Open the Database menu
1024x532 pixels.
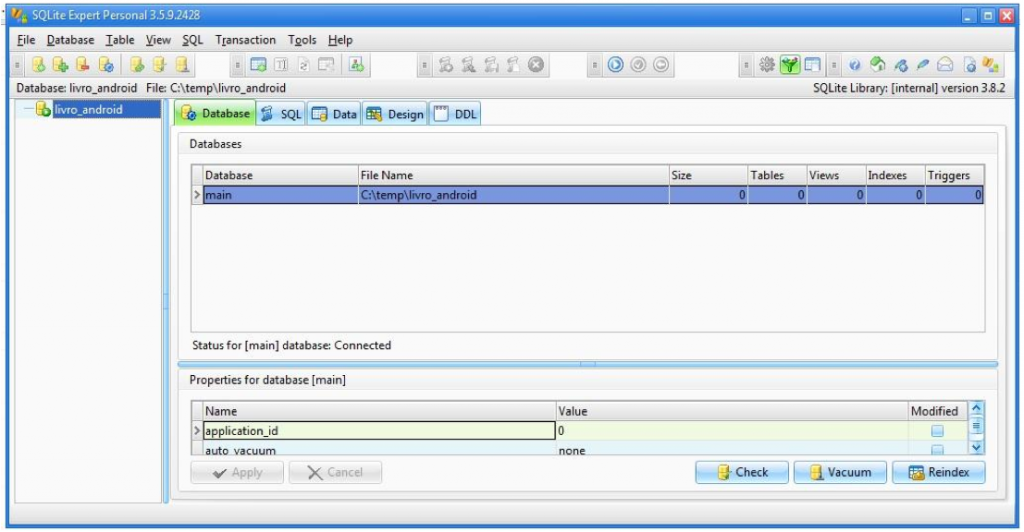click(71, 40)
